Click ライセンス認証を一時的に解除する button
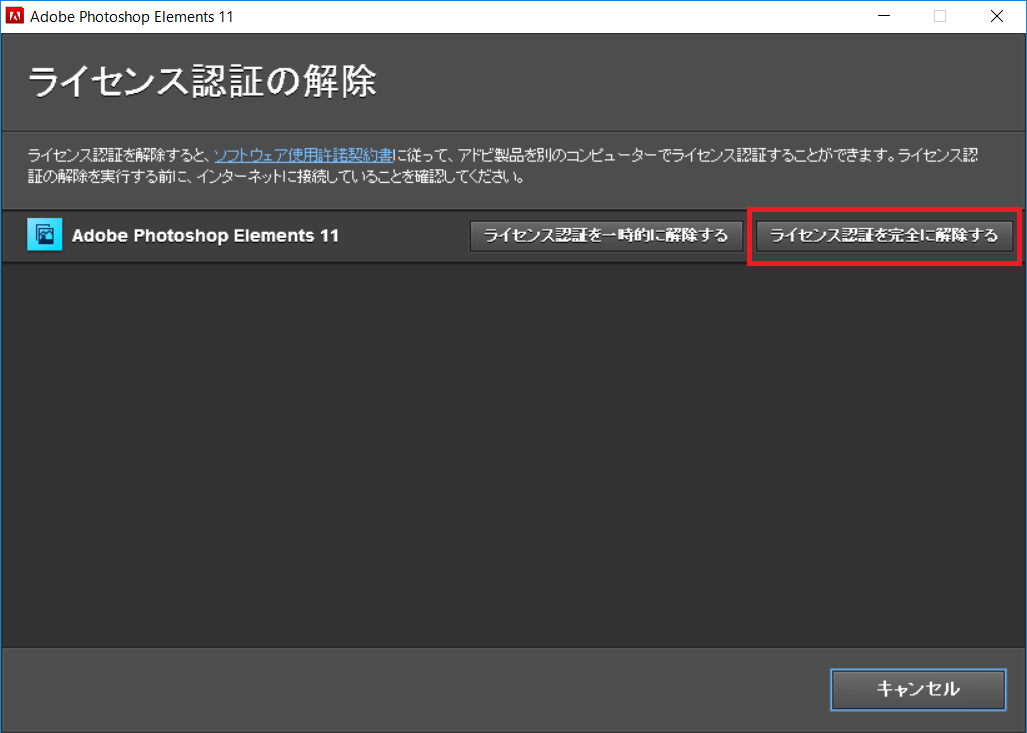Screen dimensions: 1027x733 coord(606,236)
